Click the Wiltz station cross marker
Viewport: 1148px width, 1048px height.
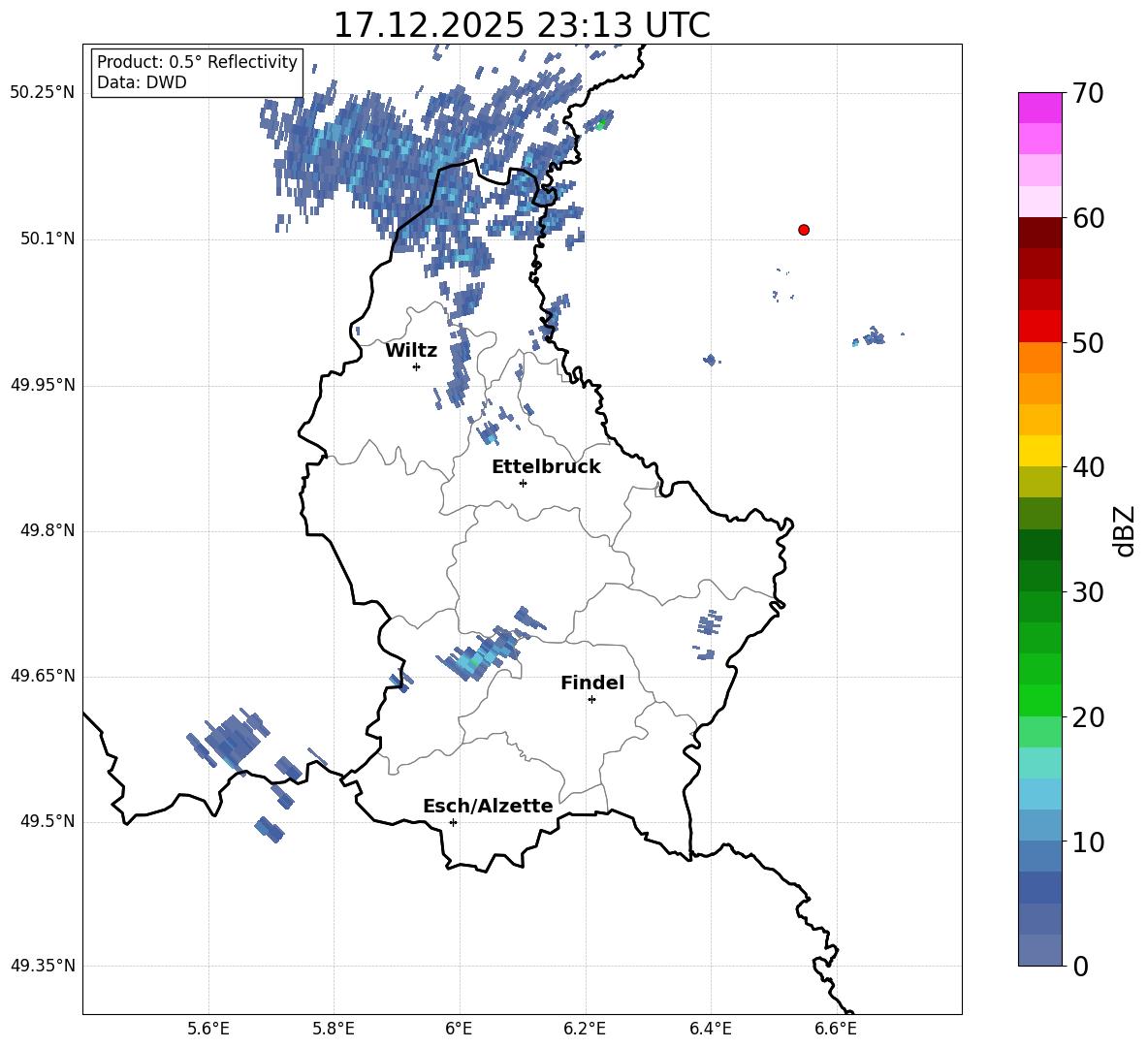point(417,366)
